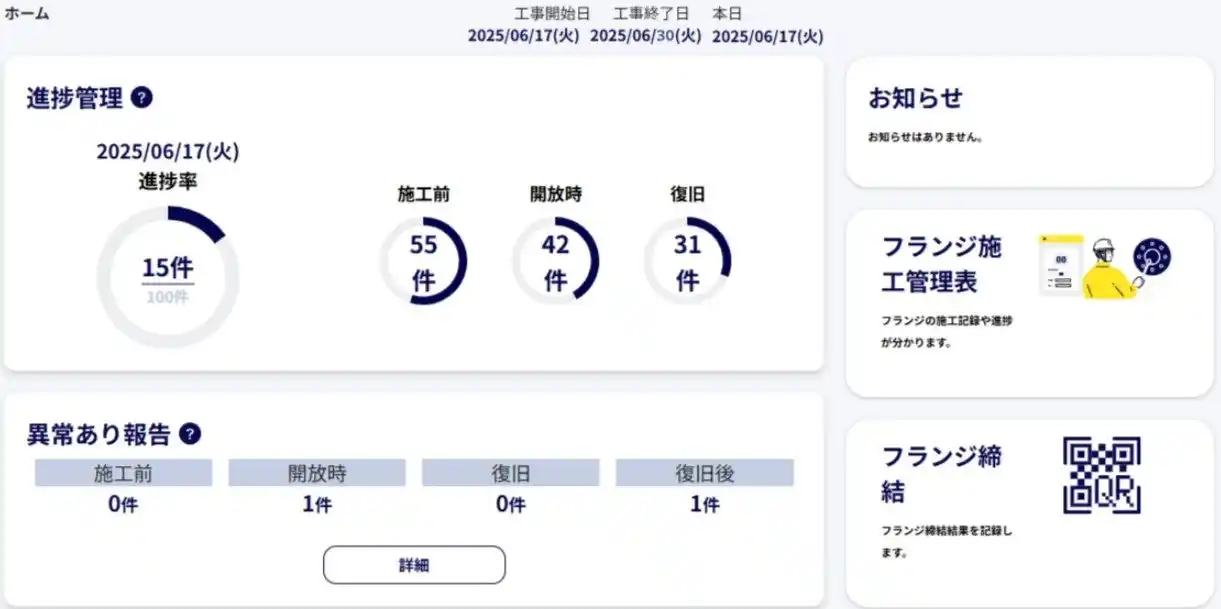
Task: Click the 復旧 anomaly report header
Action: (x=510, y=473)
